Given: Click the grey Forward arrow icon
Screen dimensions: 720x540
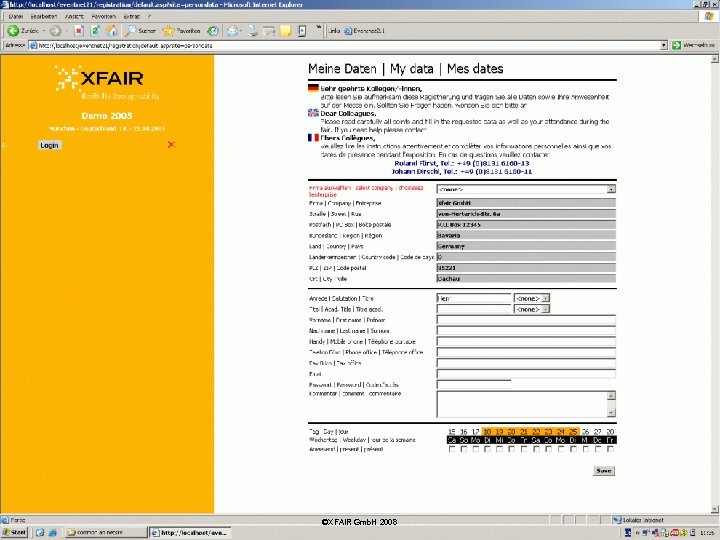Looking at the screenshot, I should [x=56, y=31].
